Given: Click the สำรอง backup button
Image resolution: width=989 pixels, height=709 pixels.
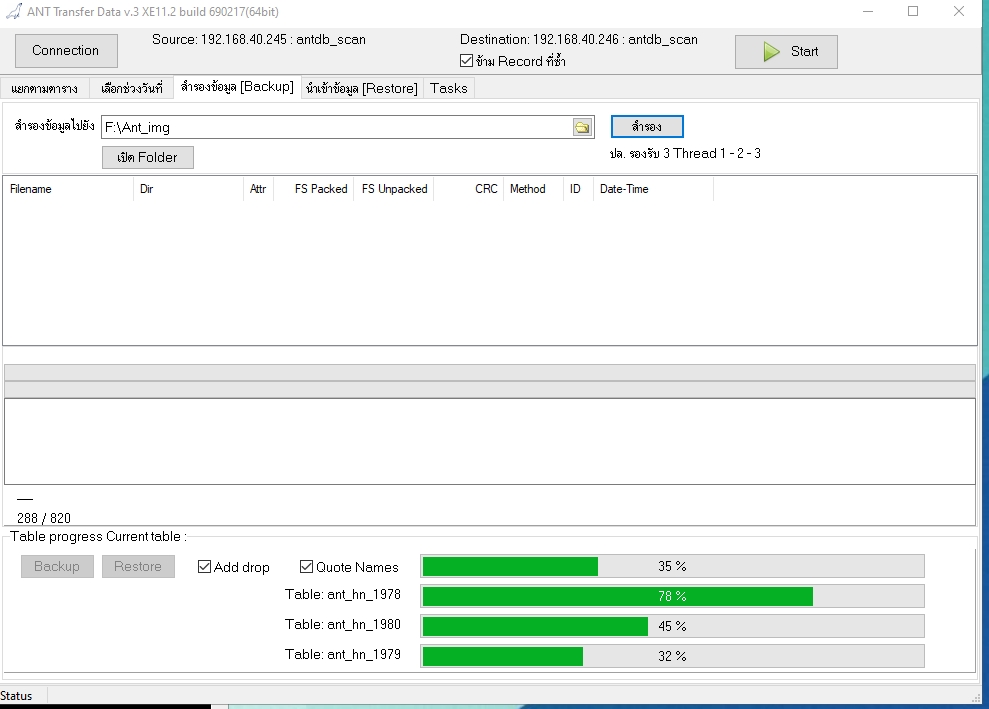Looking at the screenshot, I should tap(647, 127).
